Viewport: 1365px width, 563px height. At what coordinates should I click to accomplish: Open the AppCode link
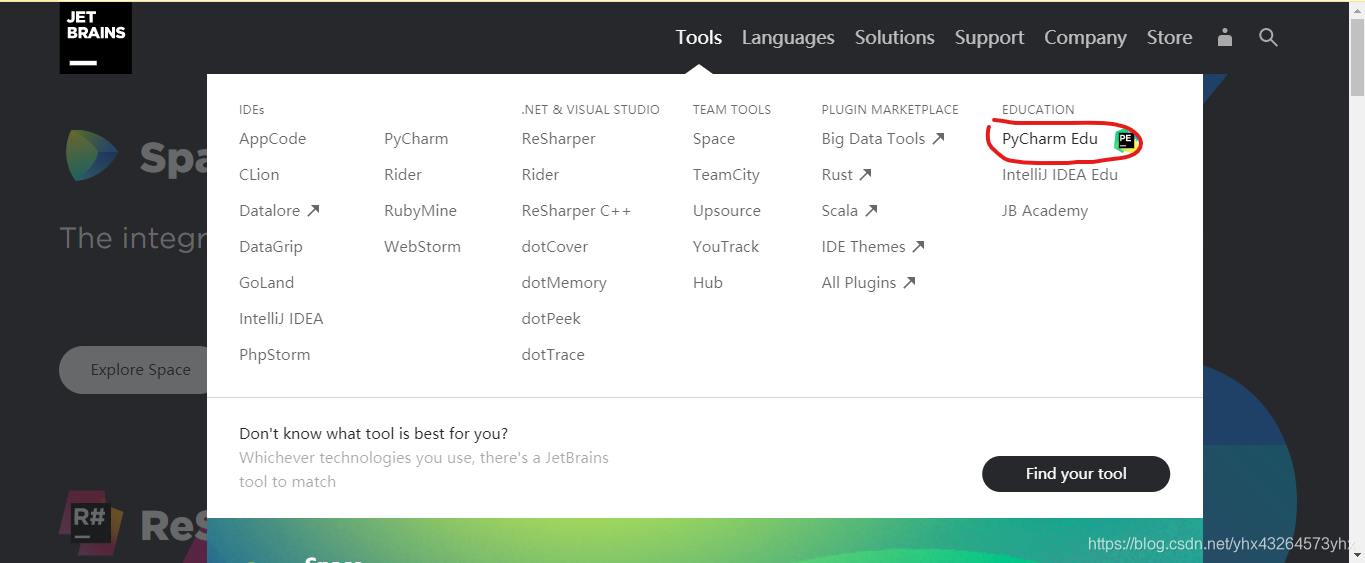coord(272,139)
